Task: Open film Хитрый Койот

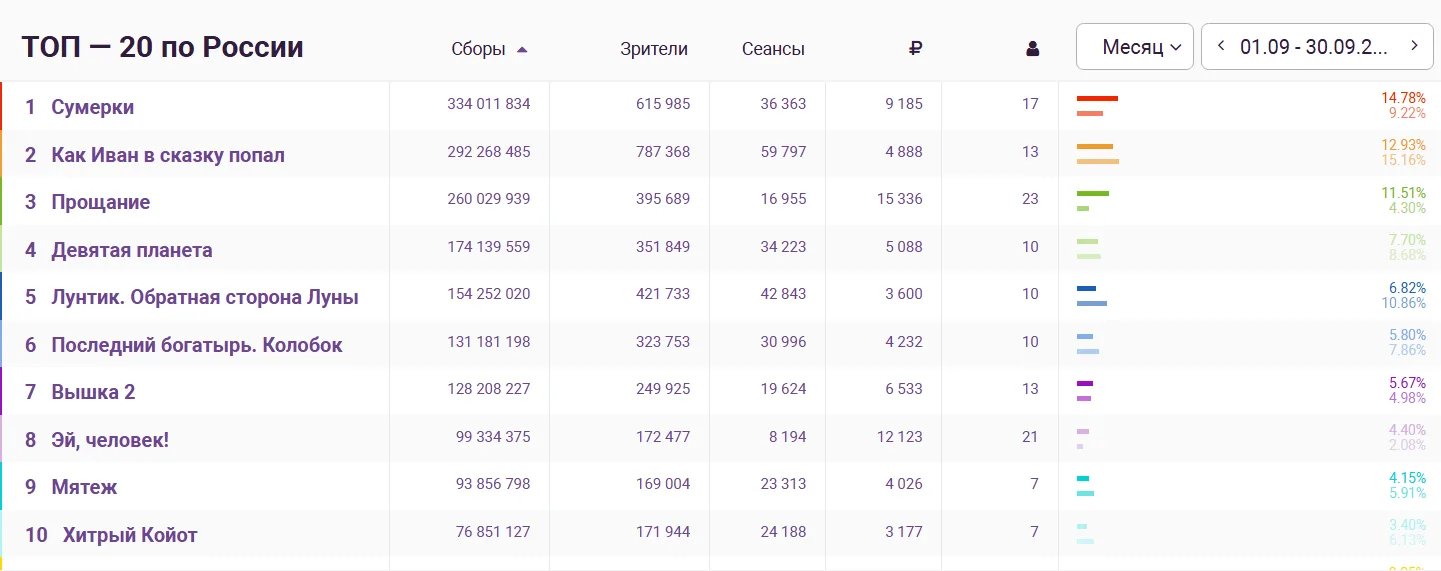Action: [x=130, y=535]
